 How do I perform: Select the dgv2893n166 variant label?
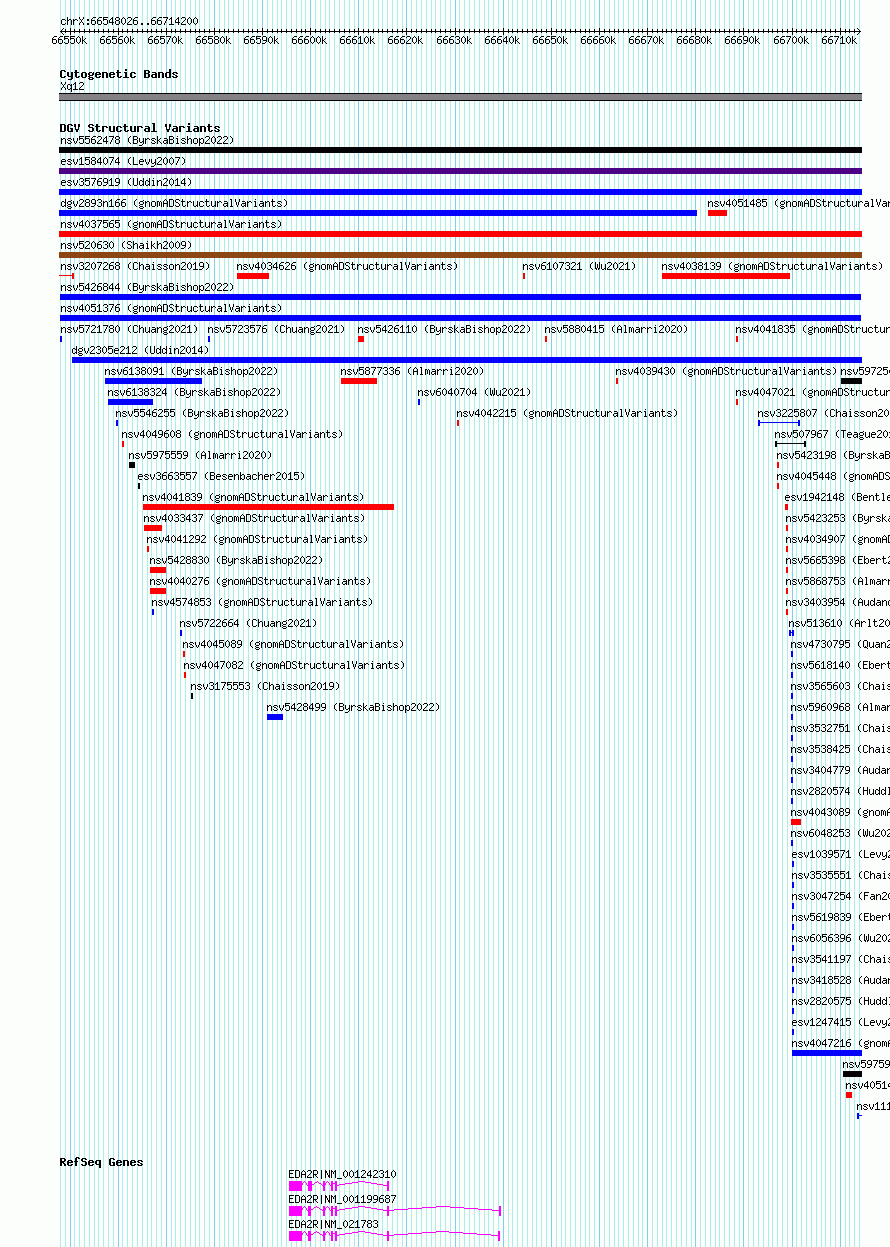[x=174, y=203]
